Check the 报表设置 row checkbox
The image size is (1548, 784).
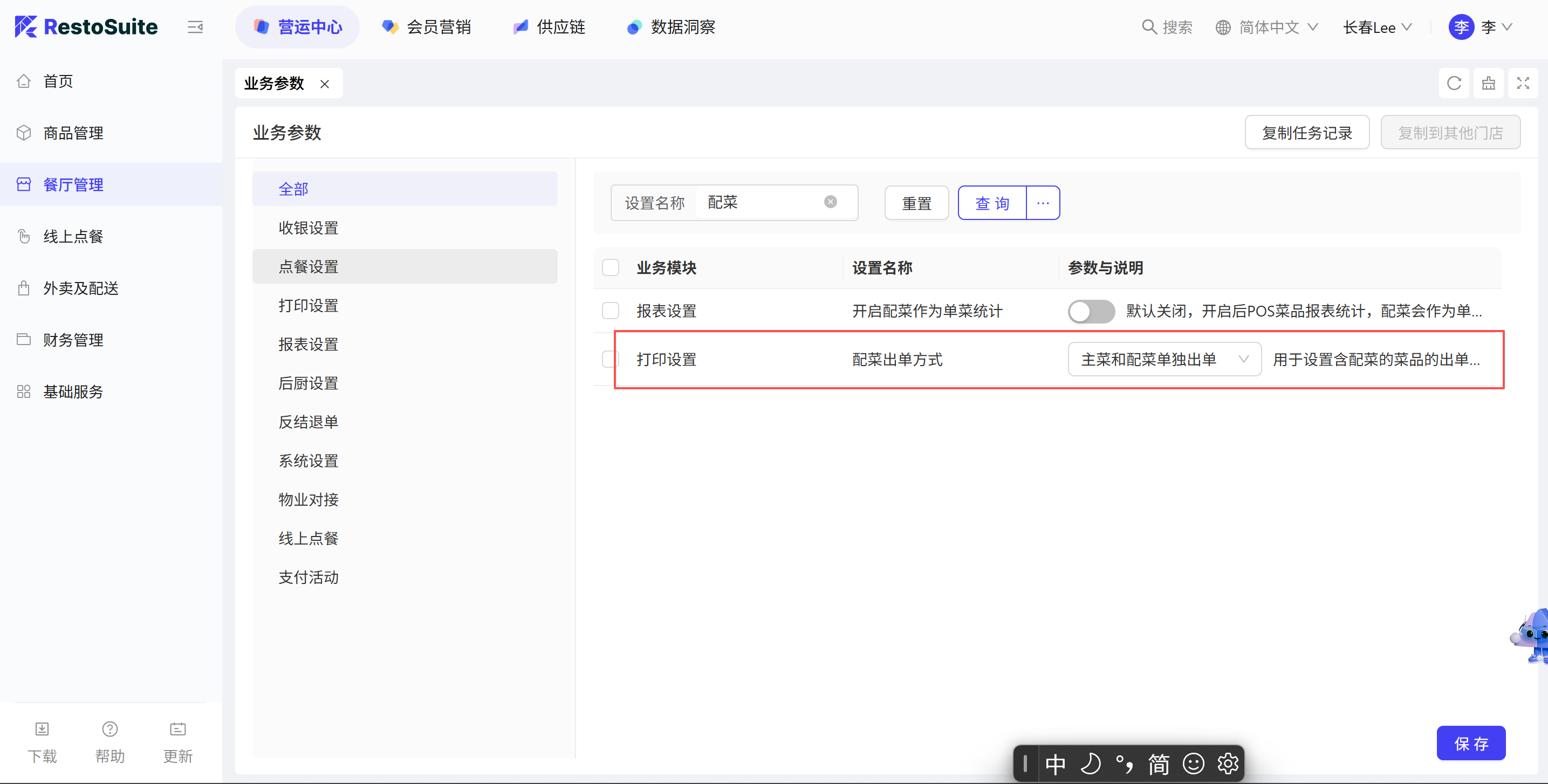point(611,311)
